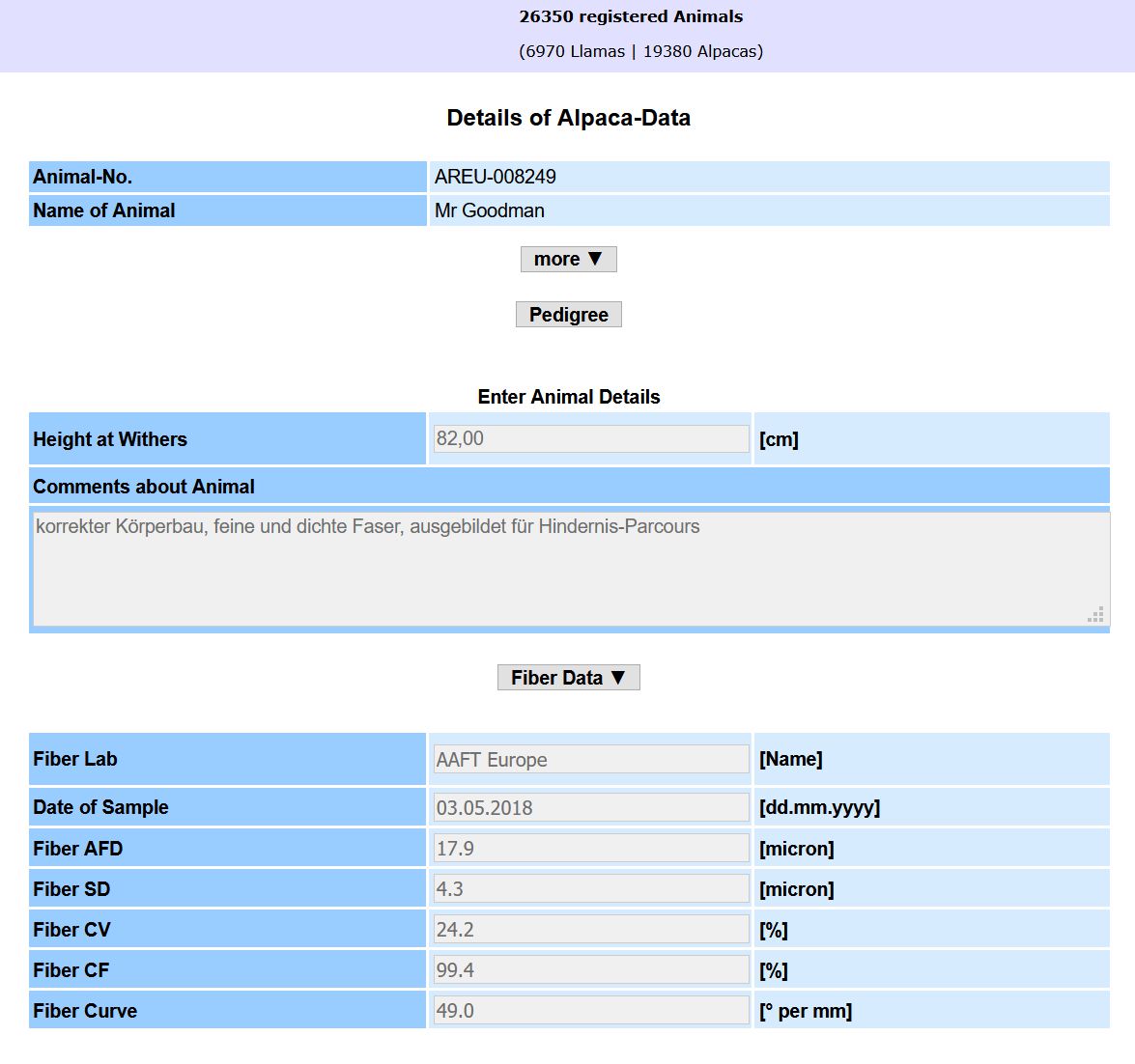Click the 'Date of Sample' label
This screenshot has width=1135, height=1064.
[100, 807]
